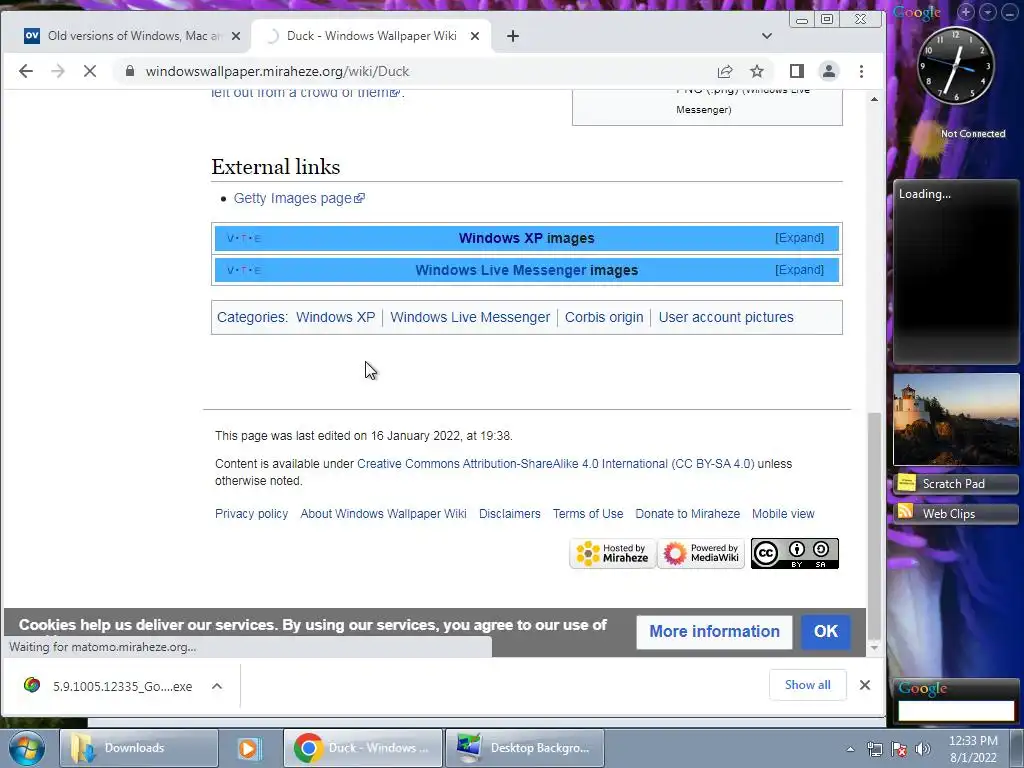Click the Hosted by Miraheze badge
The width and height of the screenshot is (1024, 768).
(613, 553)
